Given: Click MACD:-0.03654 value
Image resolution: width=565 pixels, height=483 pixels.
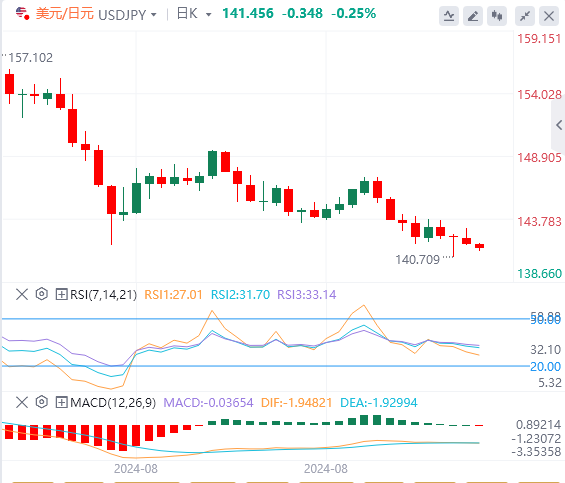Looking at the screenshot, I should pyautogui.click(x=208, y=402).
